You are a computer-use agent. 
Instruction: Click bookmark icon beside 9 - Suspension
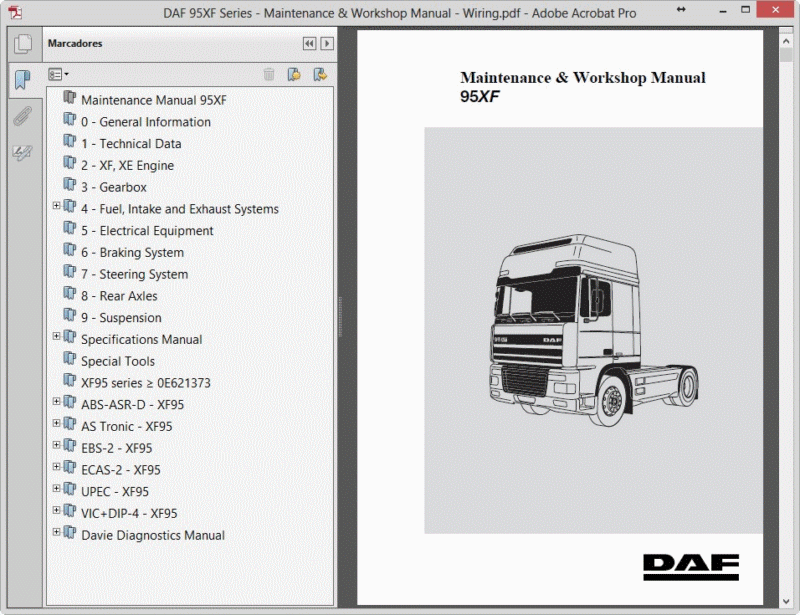click(x=69, y=315)
